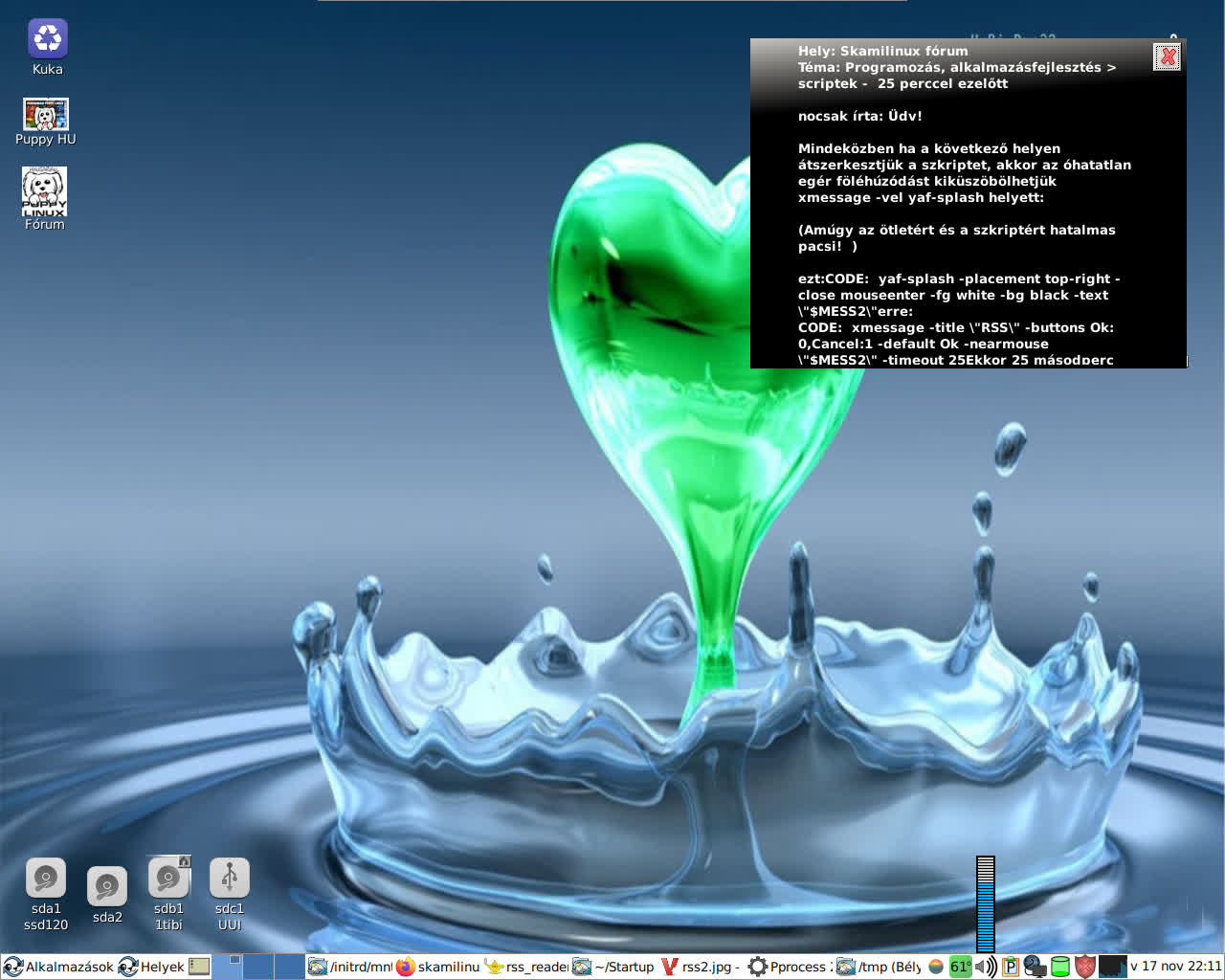Click the clock showing 17 nov 22:11
The height and width of the screenshot is (980, 1225).
[1175, 967]
